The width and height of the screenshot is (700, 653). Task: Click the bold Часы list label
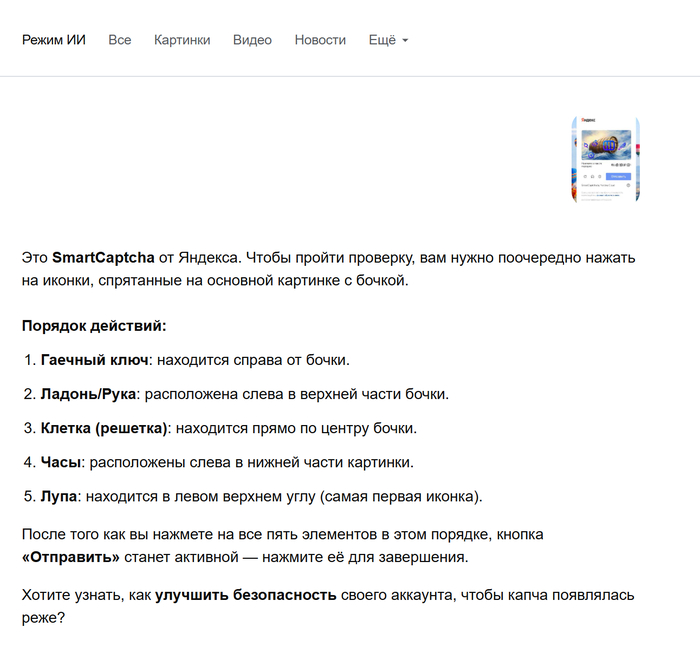(60, 462)
